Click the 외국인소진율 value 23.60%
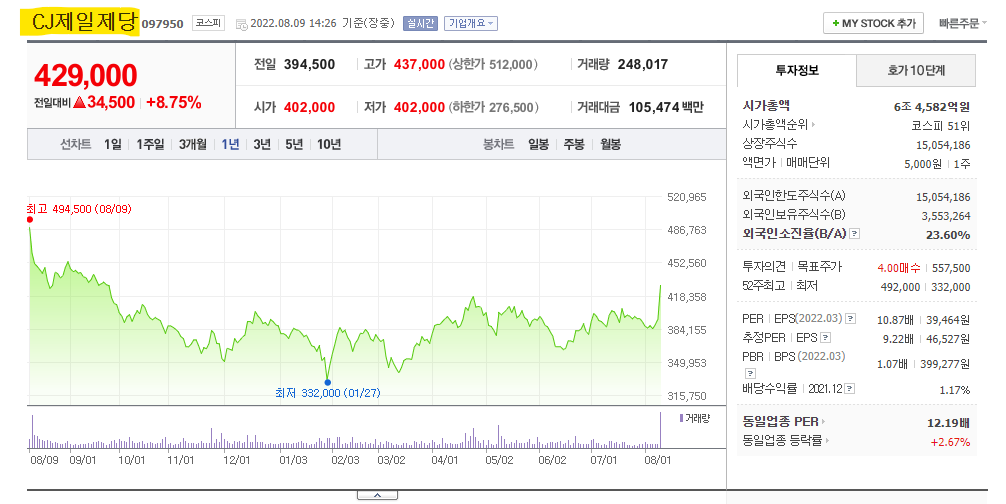Viewport: 1006px width, 504px height. [x=948, y=235]
